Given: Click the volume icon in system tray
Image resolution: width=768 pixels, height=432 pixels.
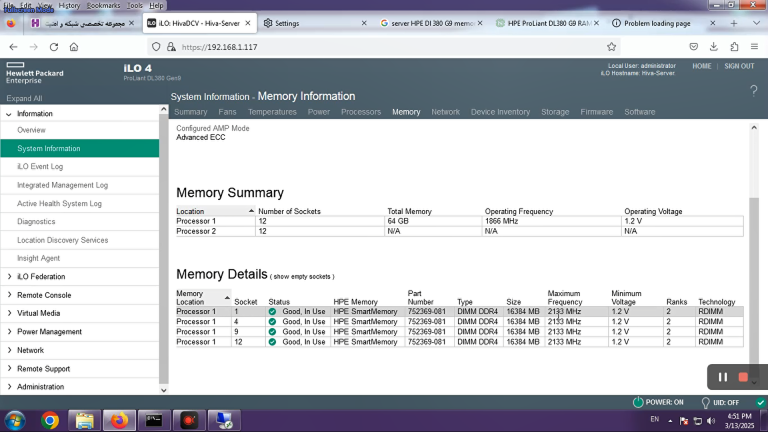Looking at the screenshot, I should (x=711, y=421).
